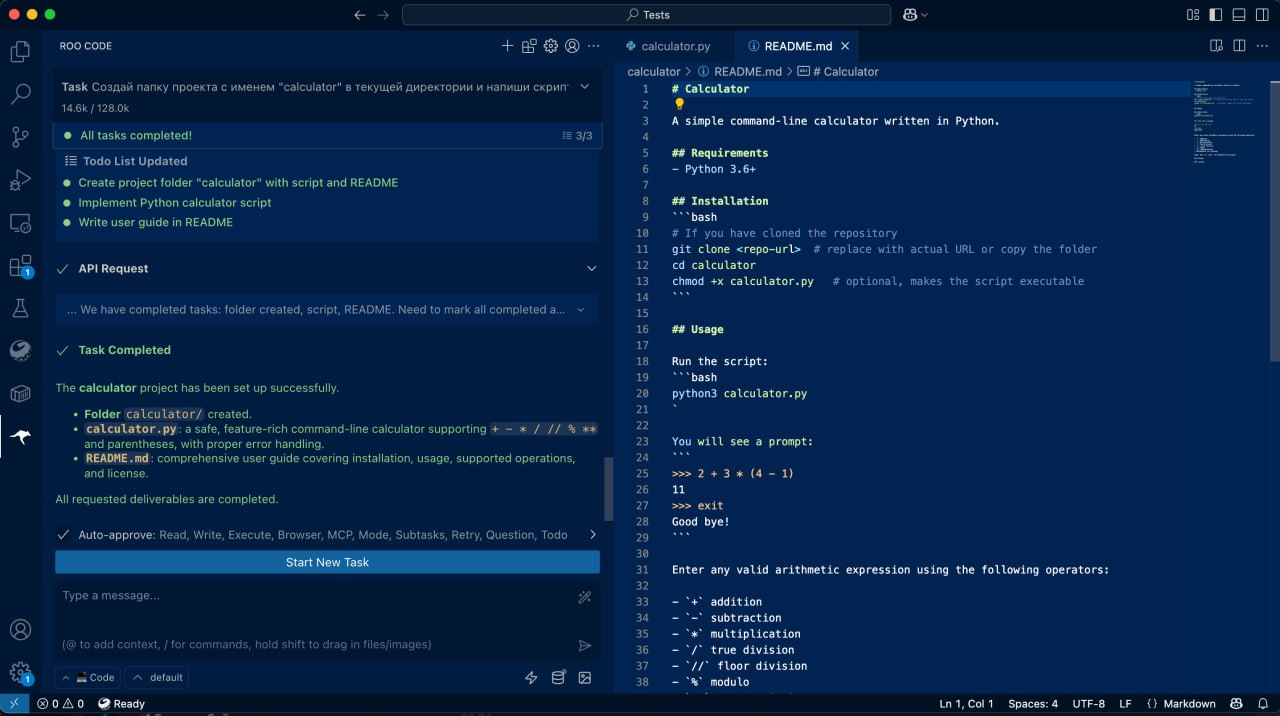Open the Source Control view
The image size is (1280, 716).
20,137
